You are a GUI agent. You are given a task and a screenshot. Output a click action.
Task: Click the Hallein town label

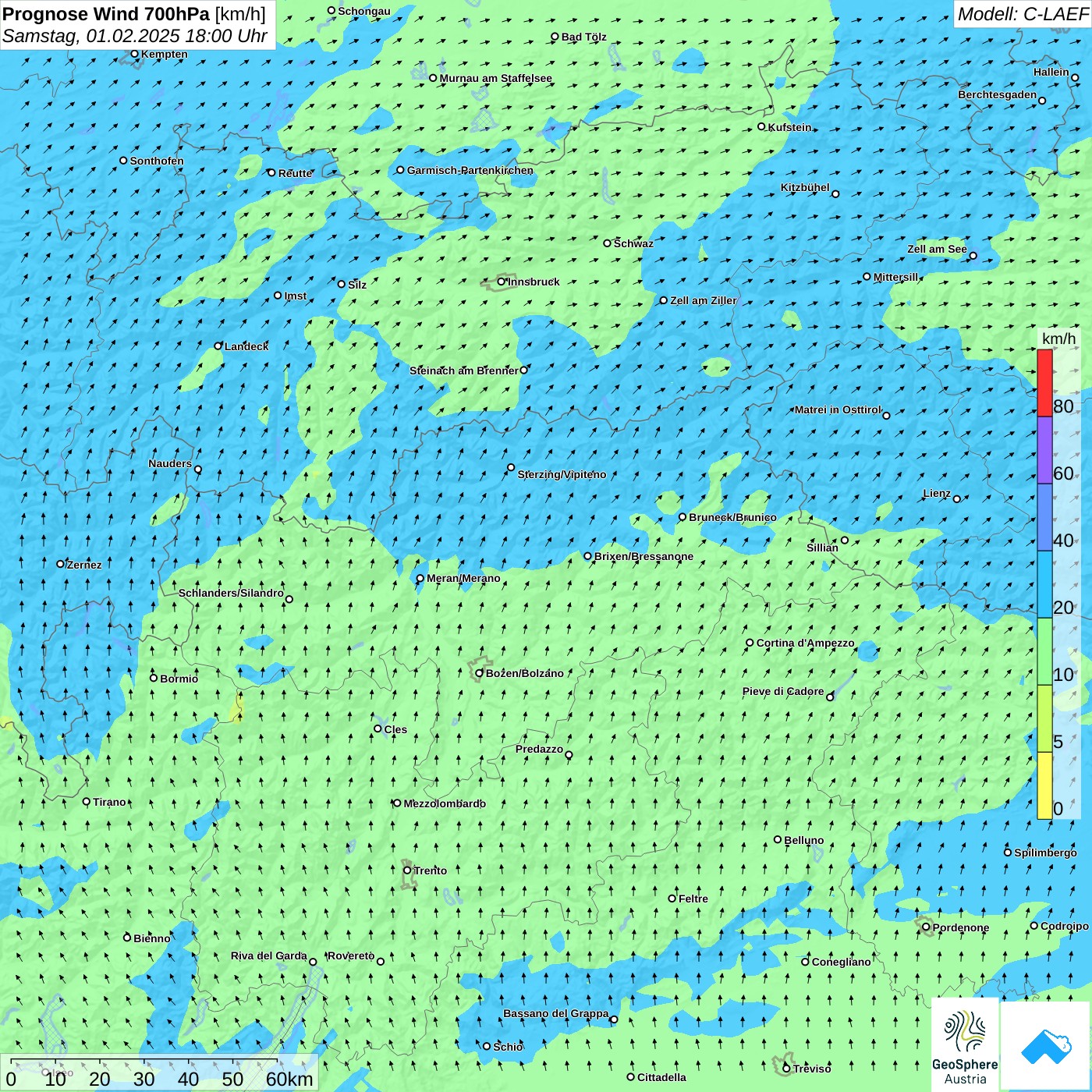[x=1051, y=72]
